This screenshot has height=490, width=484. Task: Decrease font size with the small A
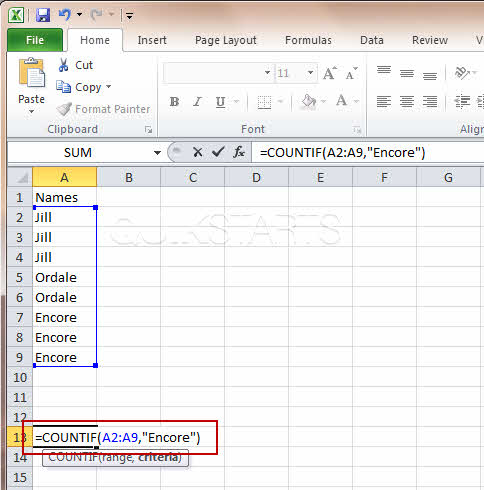pyautogui.click(x=351, y=73)
